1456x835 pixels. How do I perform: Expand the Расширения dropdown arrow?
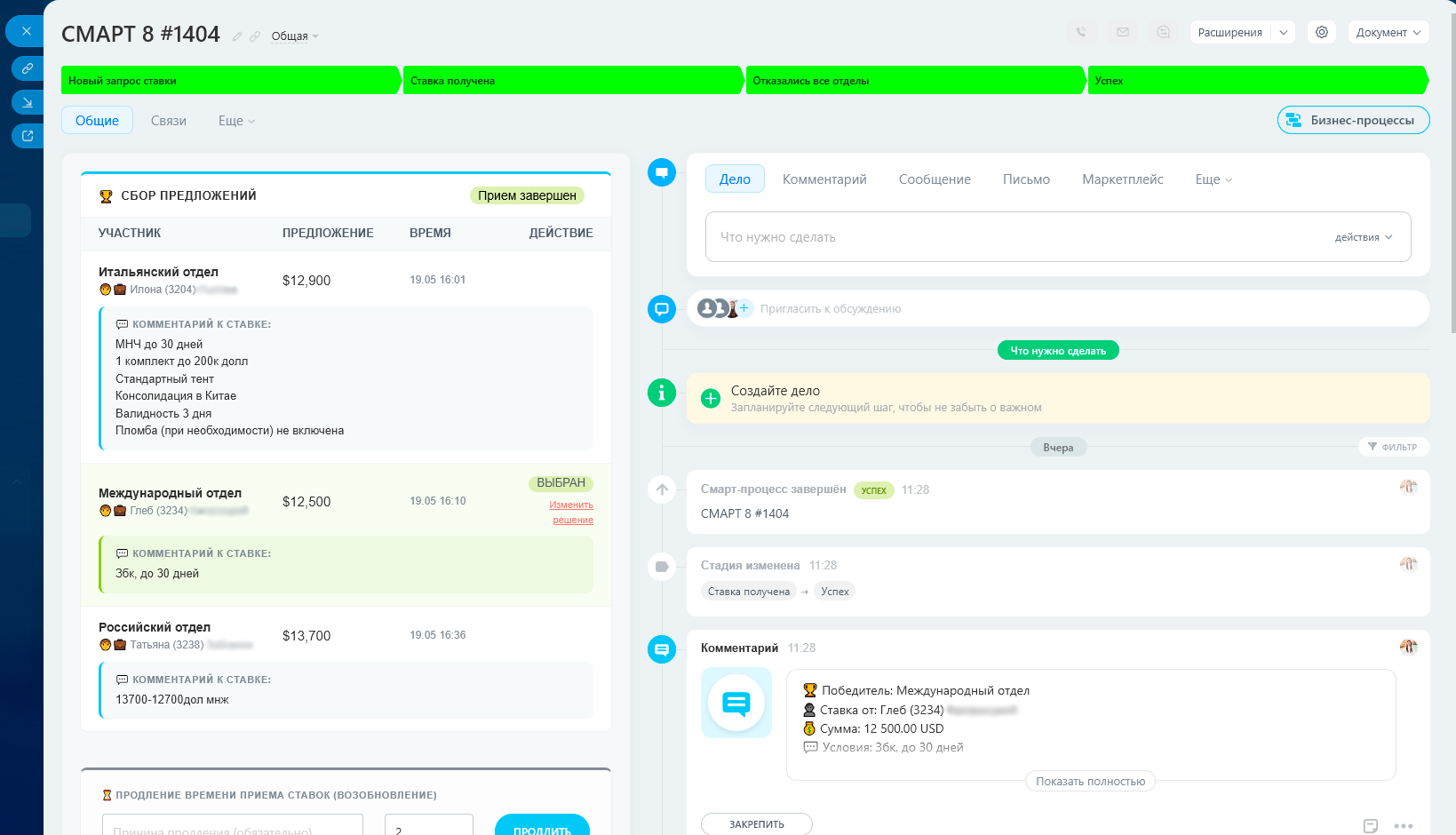click(1283, 33)
